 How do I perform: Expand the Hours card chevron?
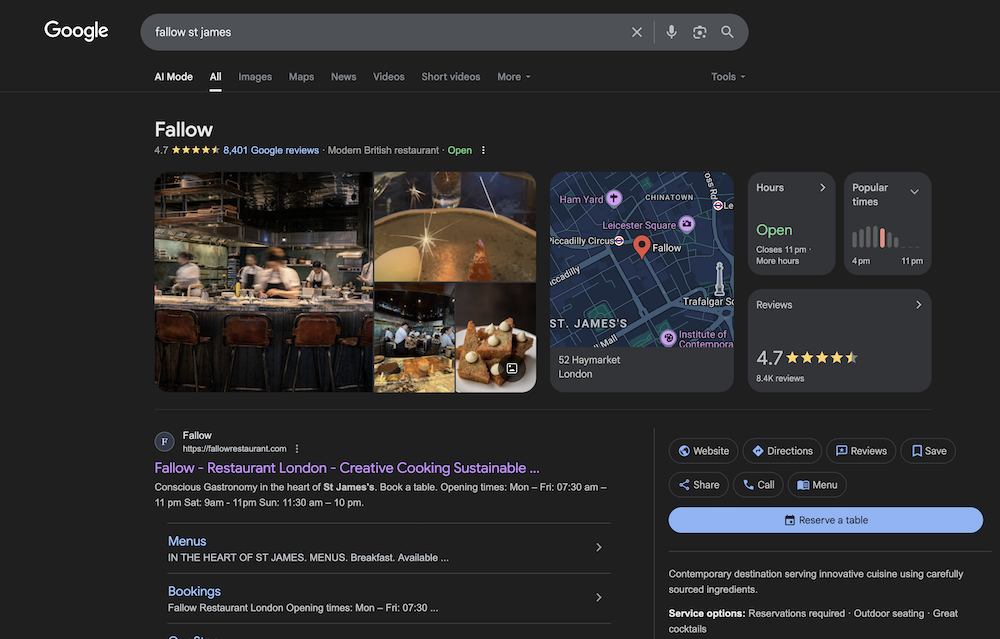pos(823,188)
